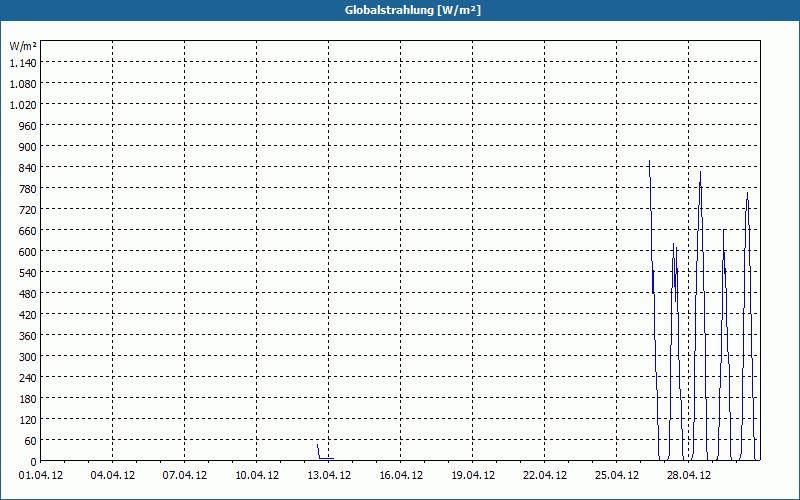The width and height of the screenshot is (800, 500).
Task: Select the 28.04.12 date label
Action: [x=688, y=476]
